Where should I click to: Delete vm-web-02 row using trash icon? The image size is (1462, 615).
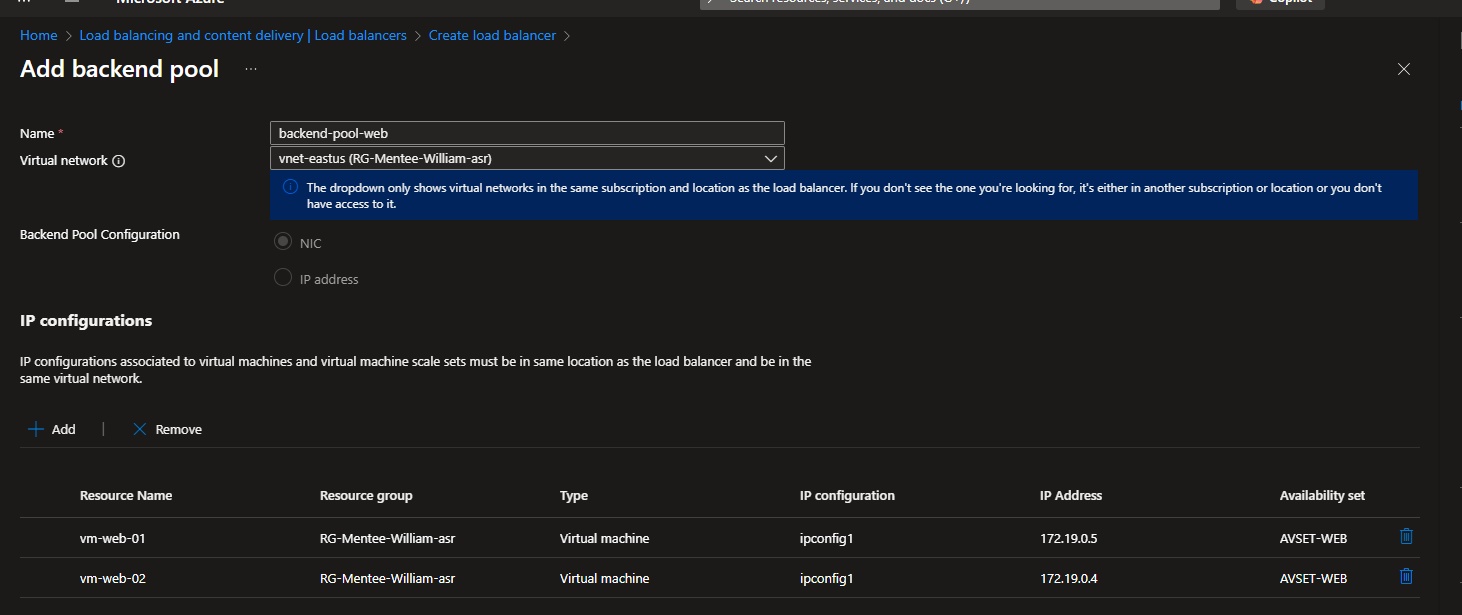[1406, 576]
